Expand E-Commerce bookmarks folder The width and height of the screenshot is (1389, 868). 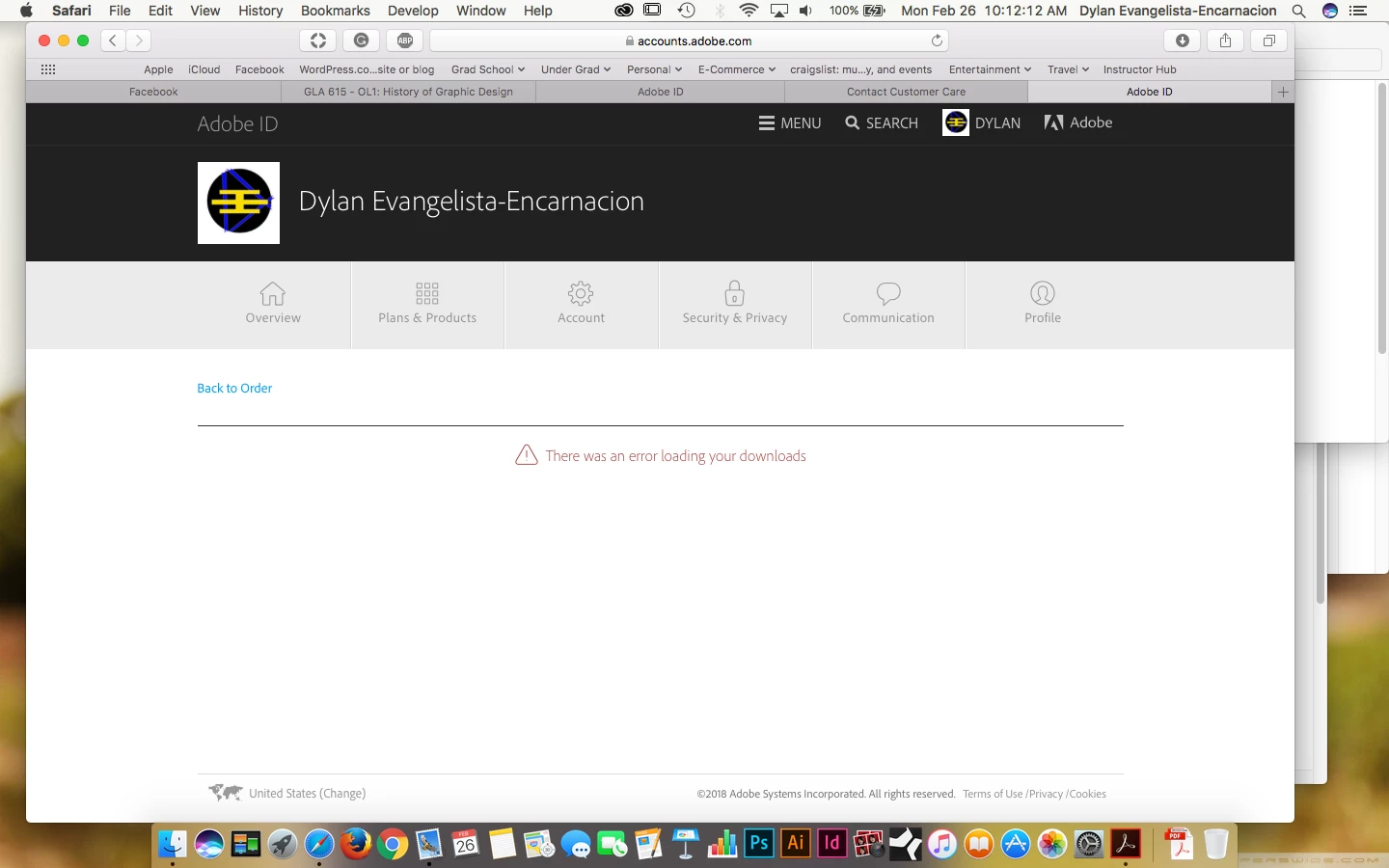point(737,69)
